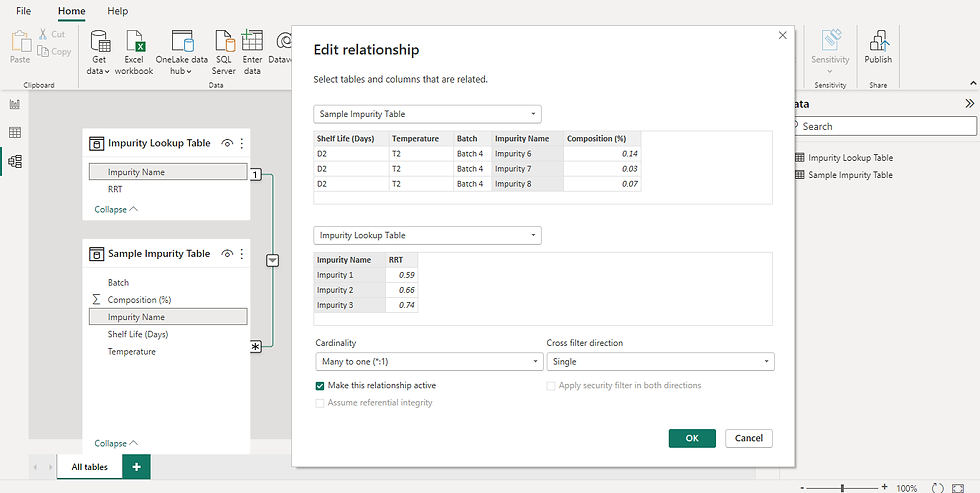Open OneLake data hub

[x=182, y=52]
